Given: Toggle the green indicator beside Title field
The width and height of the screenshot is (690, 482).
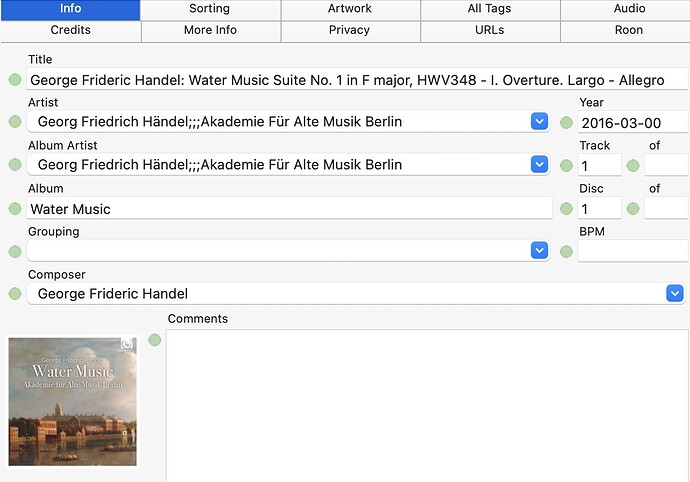Looking at the screenshot, I should [14, 79].
